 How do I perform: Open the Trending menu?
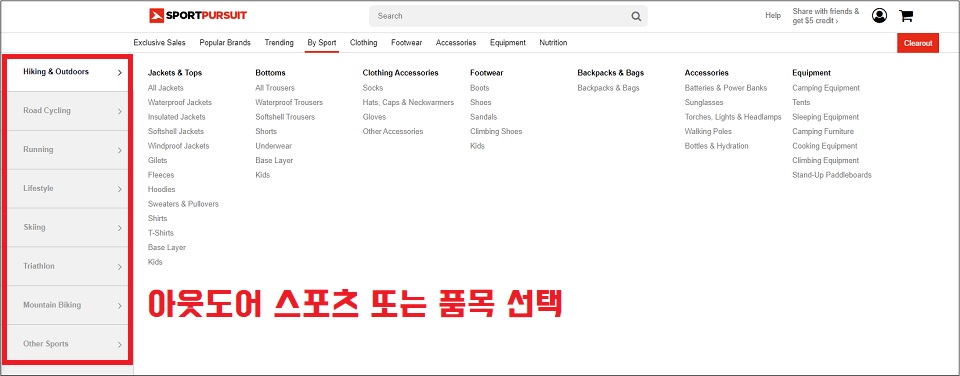click(x=279, y=43)
